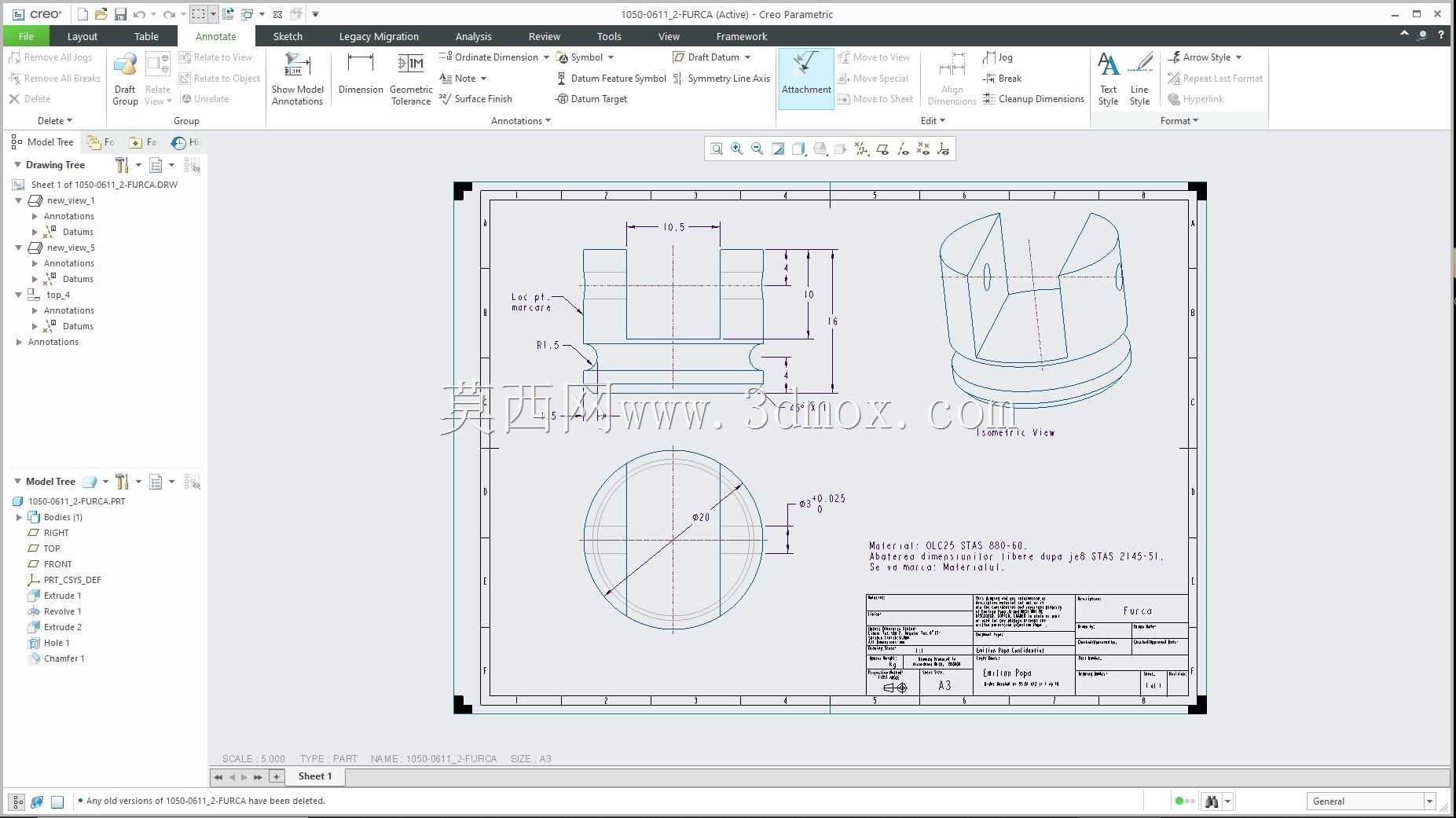Open the Analysis tab
Viewport: 1456px width, 818px height.
[x=473, y=36]
